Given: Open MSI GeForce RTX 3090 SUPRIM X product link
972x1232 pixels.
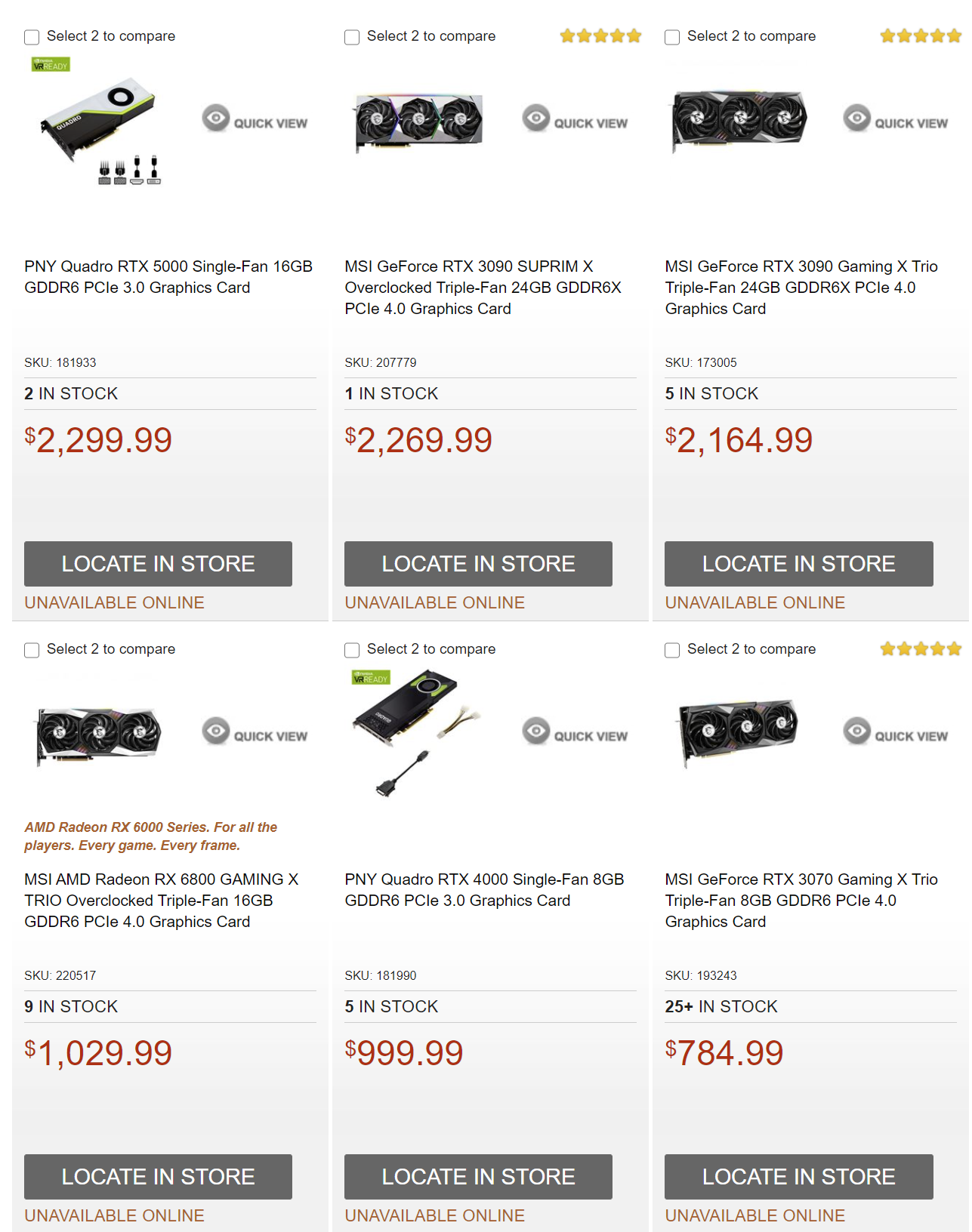Looking at the screenshot, I should tap(483, 288).
